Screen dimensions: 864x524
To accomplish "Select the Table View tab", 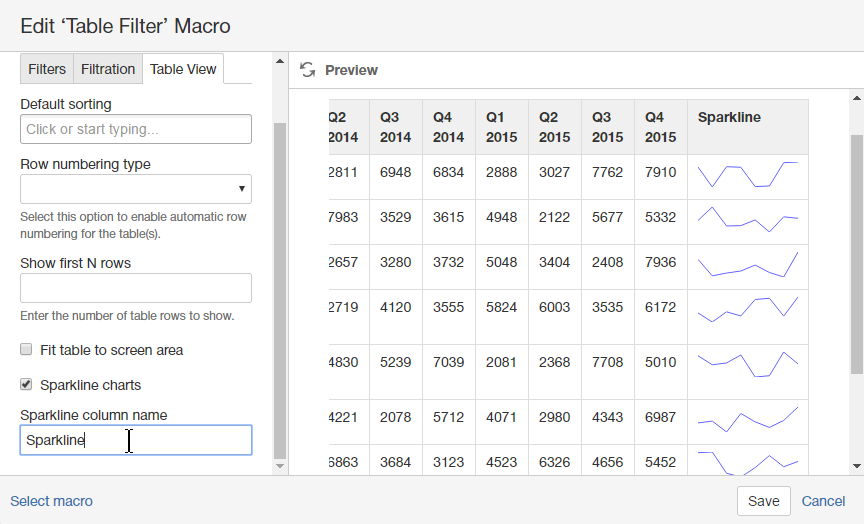I will tap(183, 69).
